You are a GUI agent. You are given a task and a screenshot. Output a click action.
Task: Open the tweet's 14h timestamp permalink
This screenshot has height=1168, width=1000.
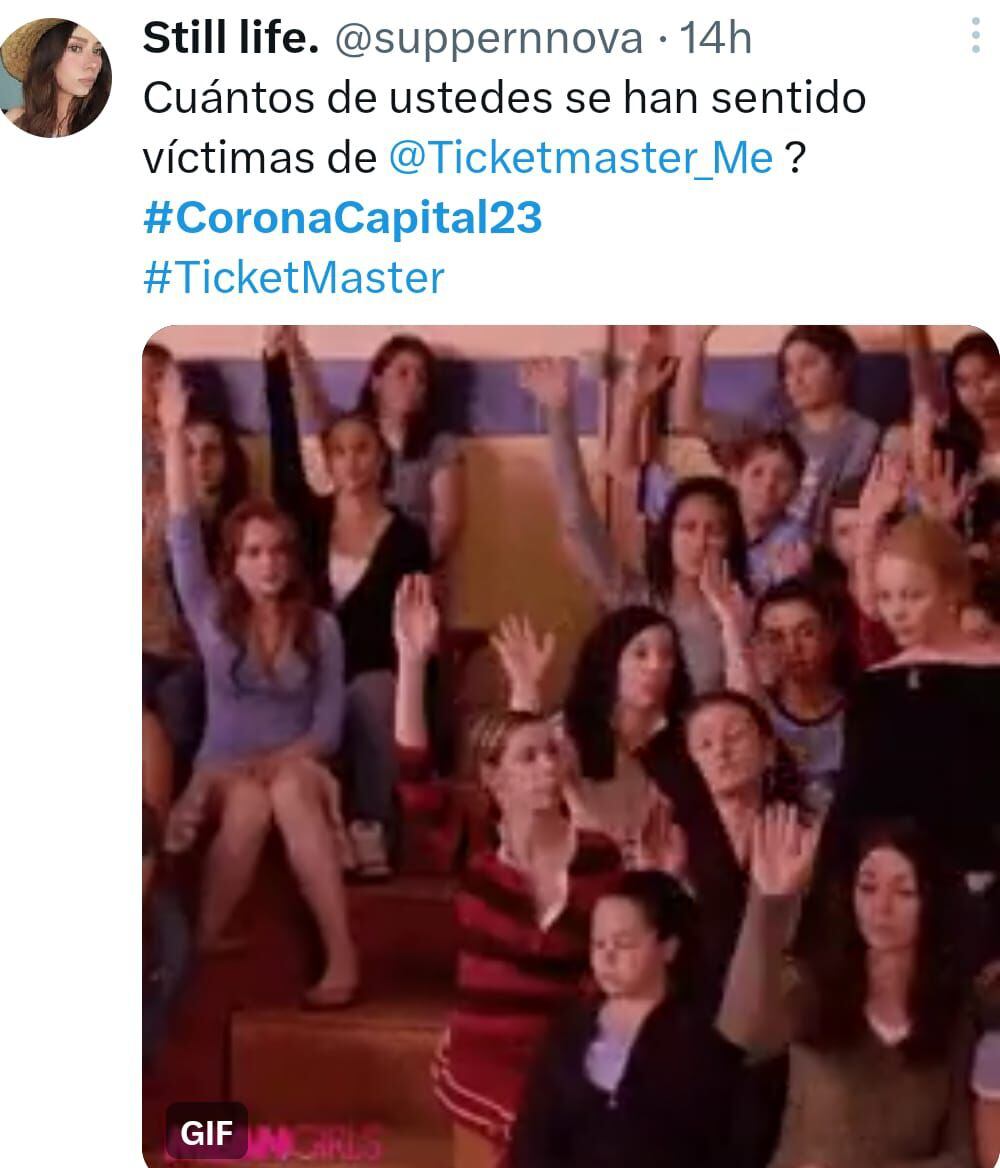click(x=715, y=38)
